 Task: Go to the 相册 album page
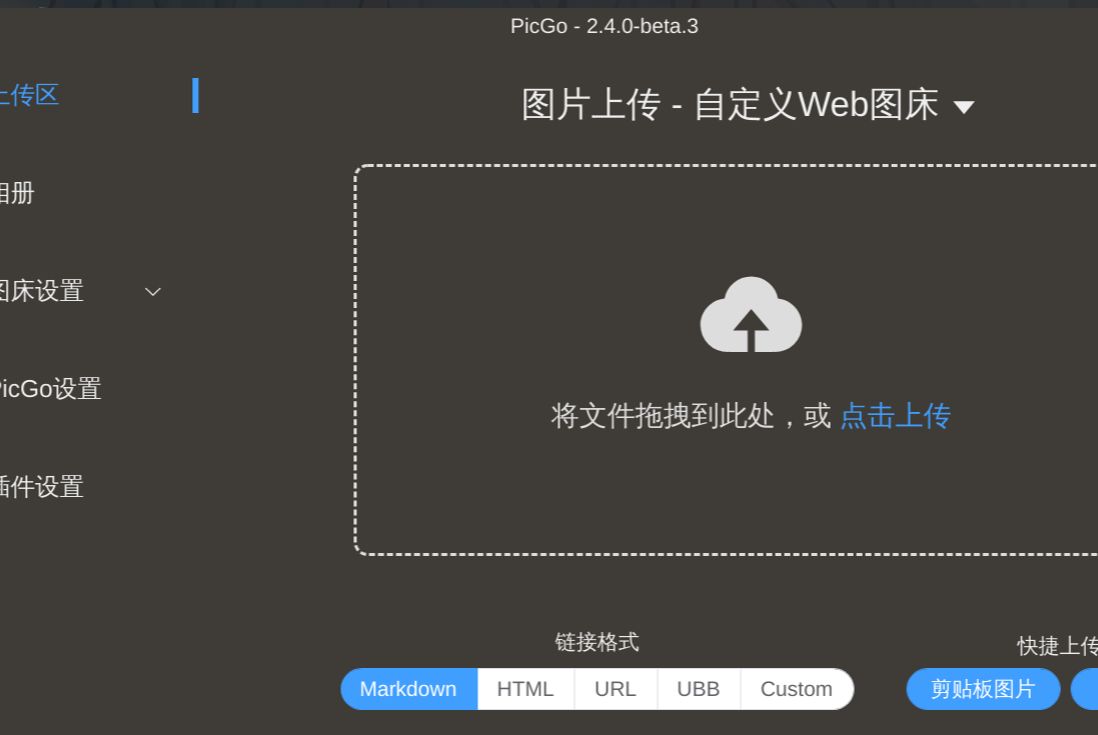click(18, 193)
